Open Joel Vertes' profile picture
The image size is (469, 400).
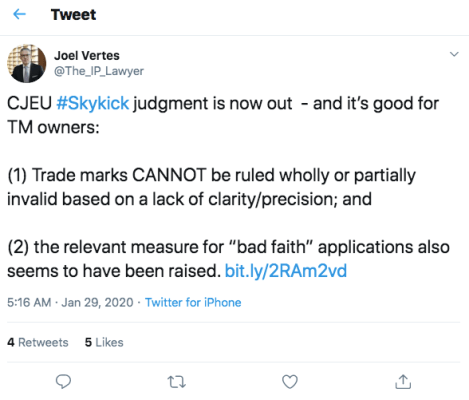[x=27, y=63]
